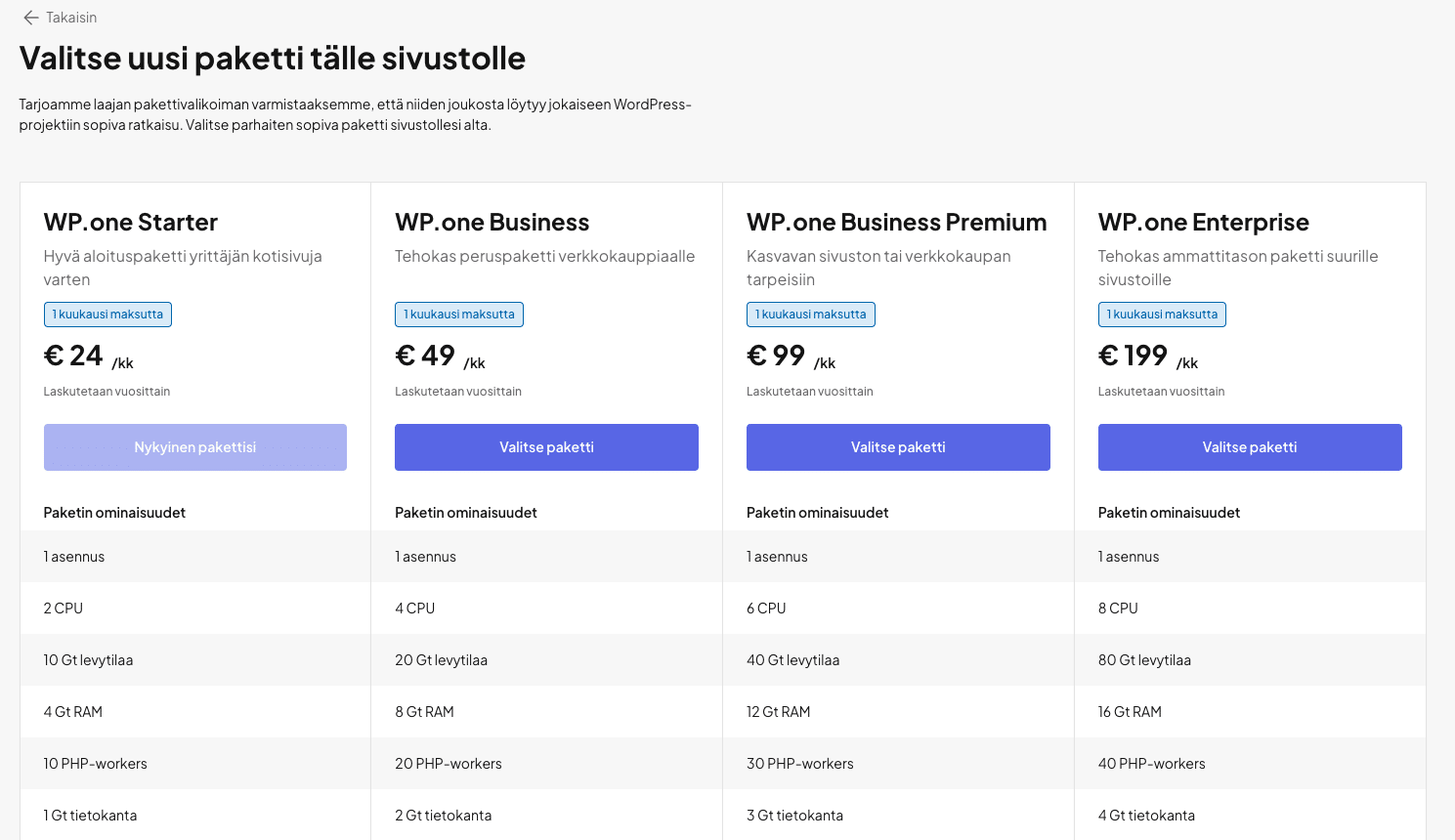Choose the WP.one Business Premium package
The height and width of the screenshot is (840, 1455).
click(898, 447)
